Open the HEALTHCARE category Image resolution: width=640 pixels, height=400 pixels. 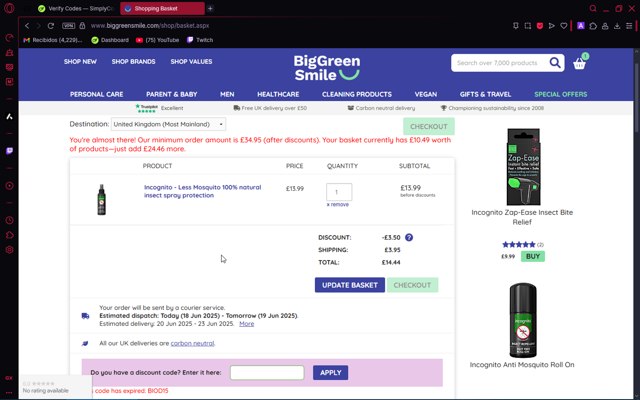278,94
